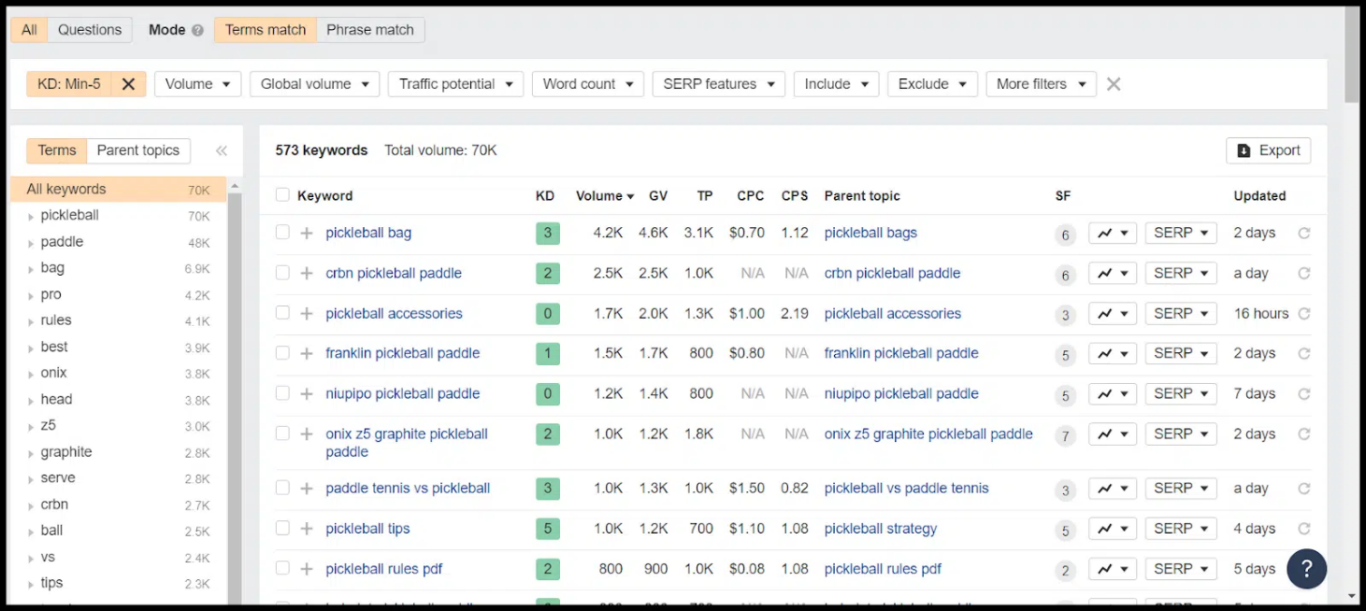Refresh the pickleball bag row data
Screen dimensions: 1366x611
tap(1304, 233)
